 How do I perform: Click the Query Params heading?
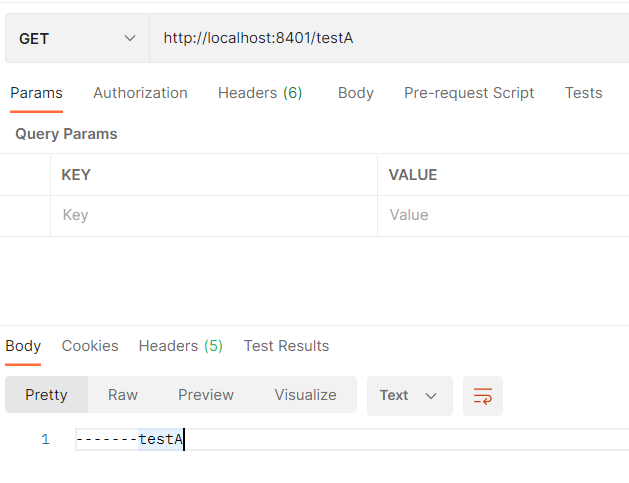(66, 134)
